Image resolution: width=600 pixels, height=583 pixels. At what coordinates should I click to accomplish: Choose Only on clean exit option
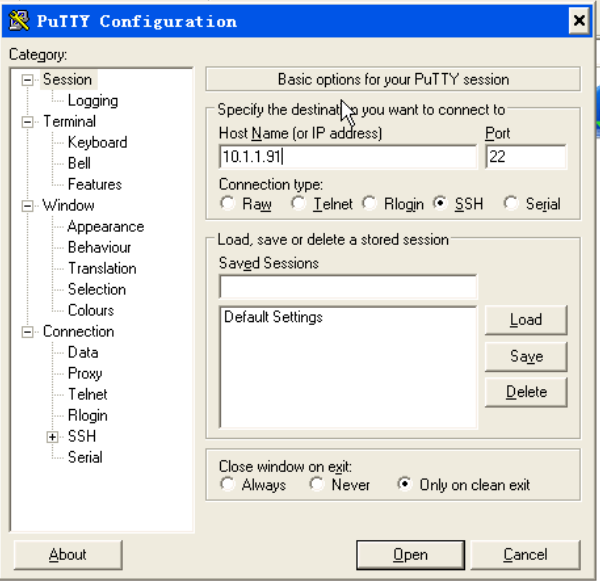[x=404, y=484]
